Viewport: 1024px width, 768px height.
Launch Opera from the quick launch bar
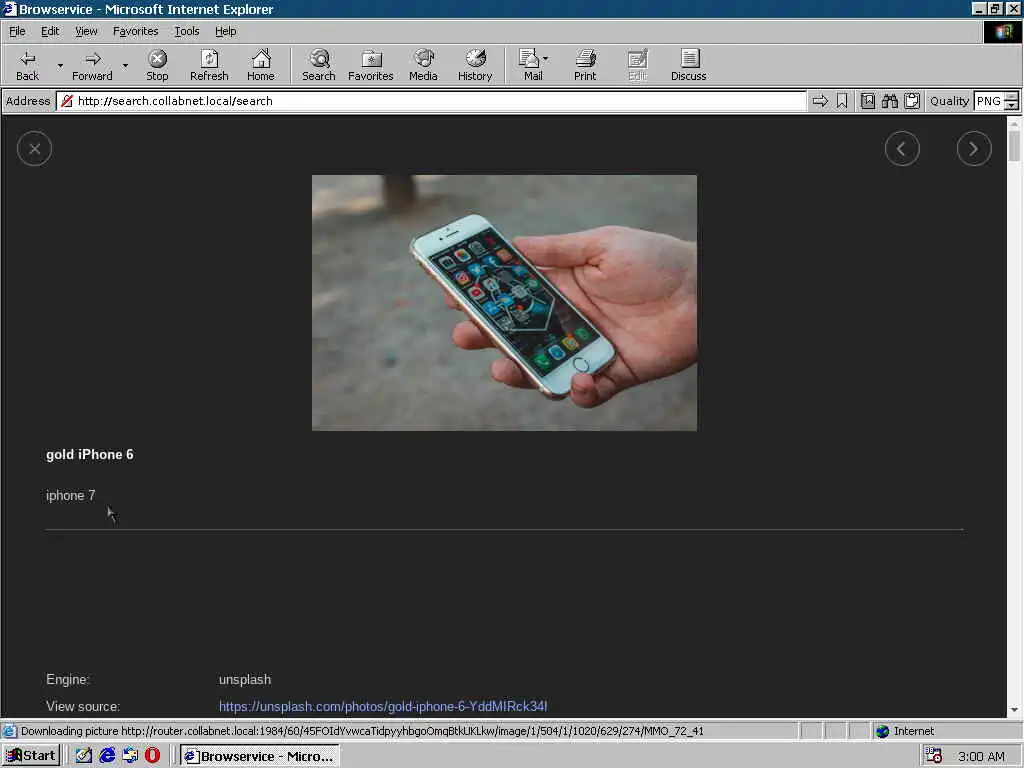click(152, 756)
